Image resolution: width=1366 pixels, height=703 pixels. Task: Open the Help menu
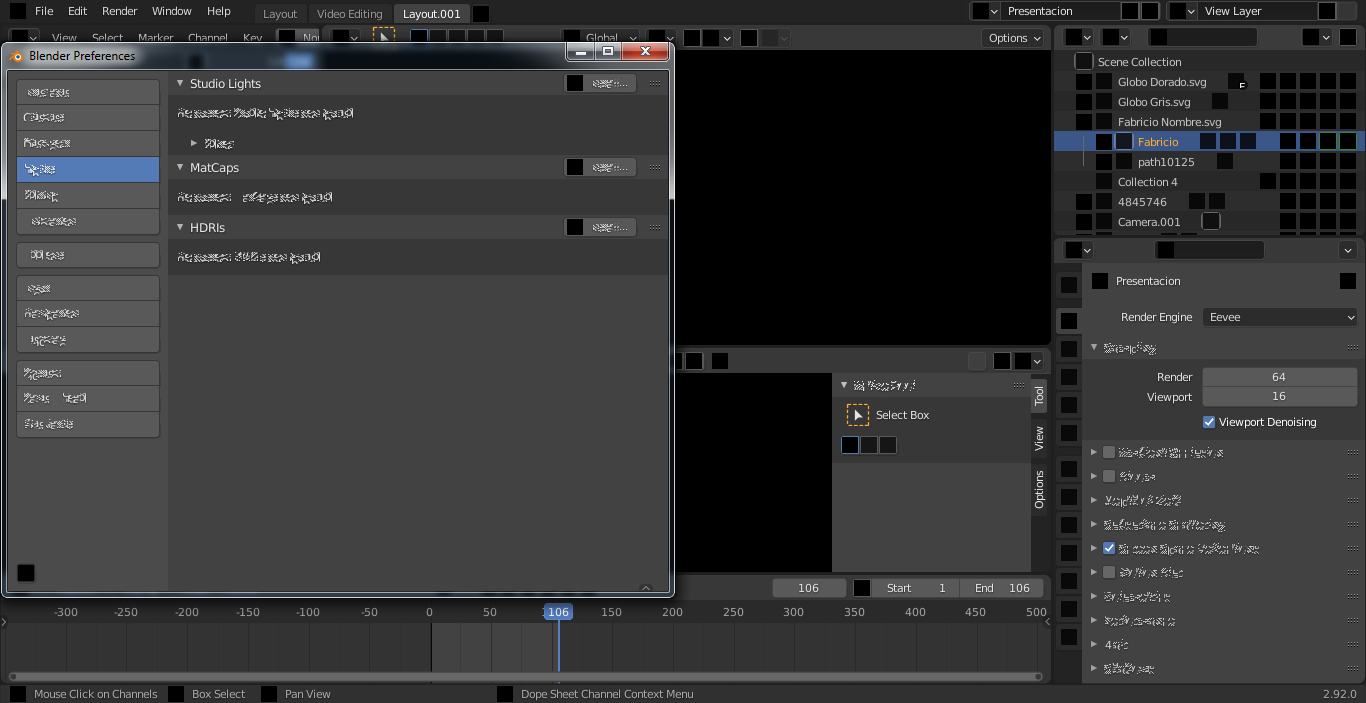219,11
